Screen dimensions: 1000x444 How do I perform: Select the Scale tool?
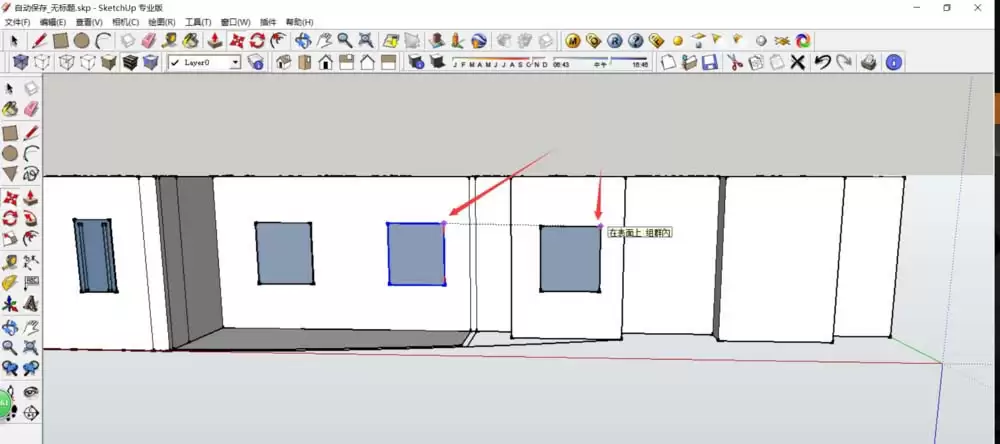pos(10,240)
